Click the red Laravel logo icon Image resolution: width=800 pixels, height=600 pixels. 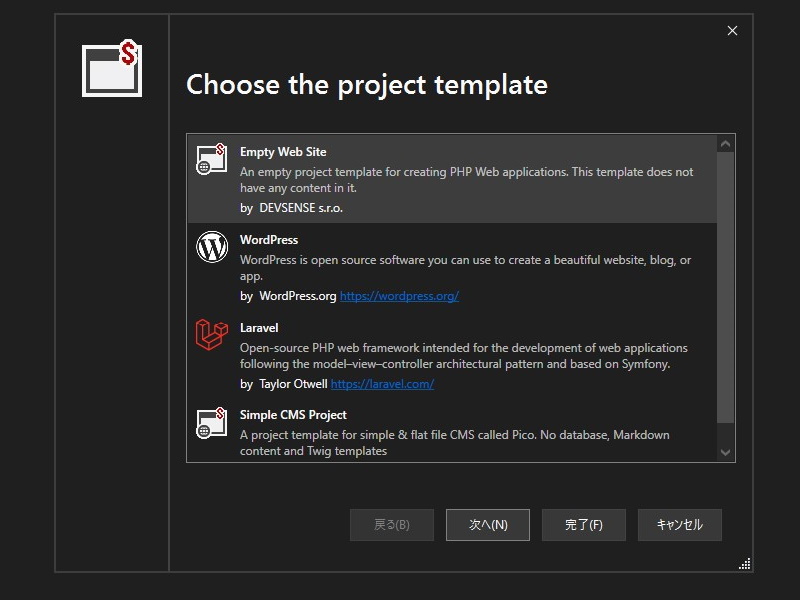click(x=212, y=335)
